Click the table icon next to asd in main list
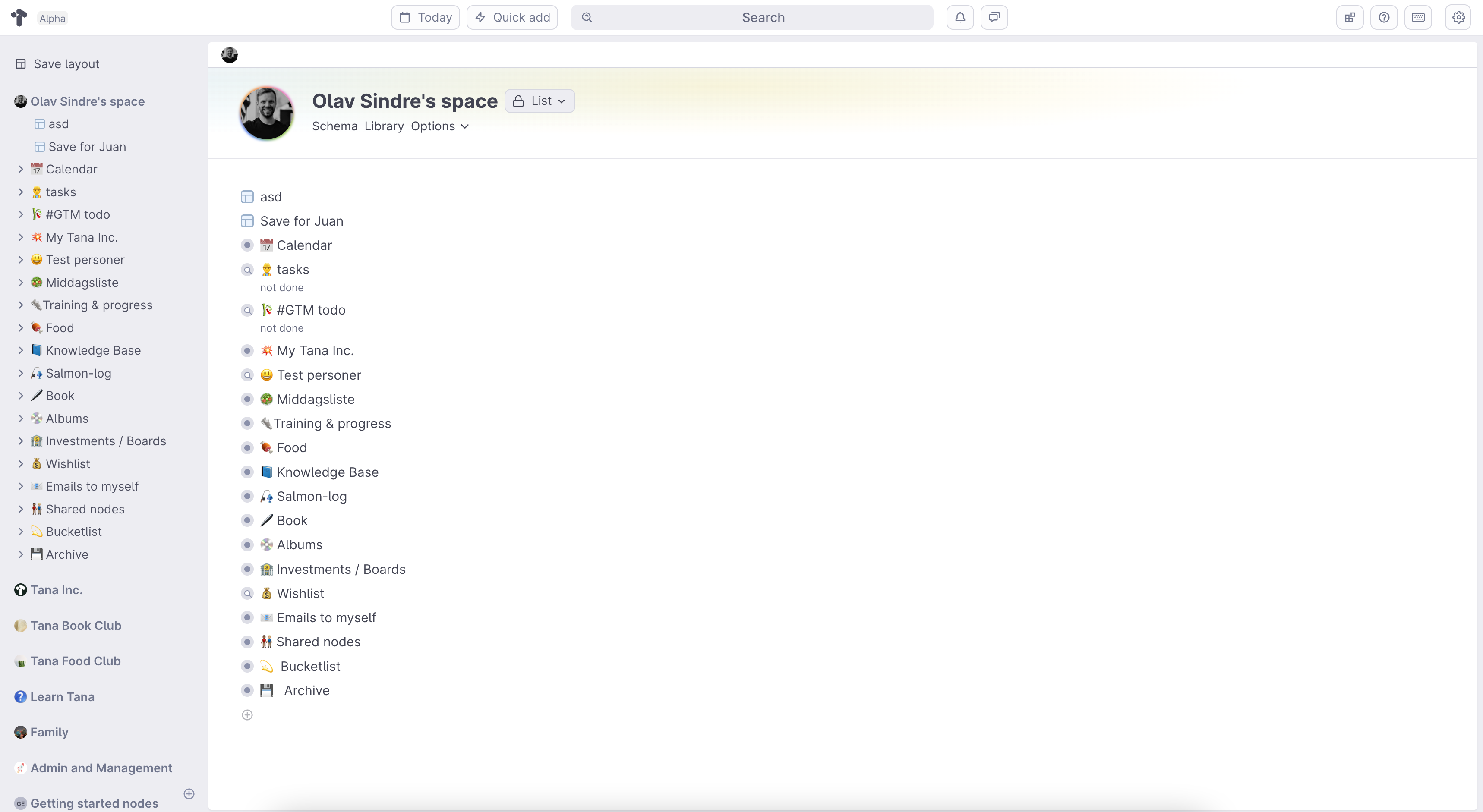The height and width of the screenshot is (812, 1483). (247, 197)
